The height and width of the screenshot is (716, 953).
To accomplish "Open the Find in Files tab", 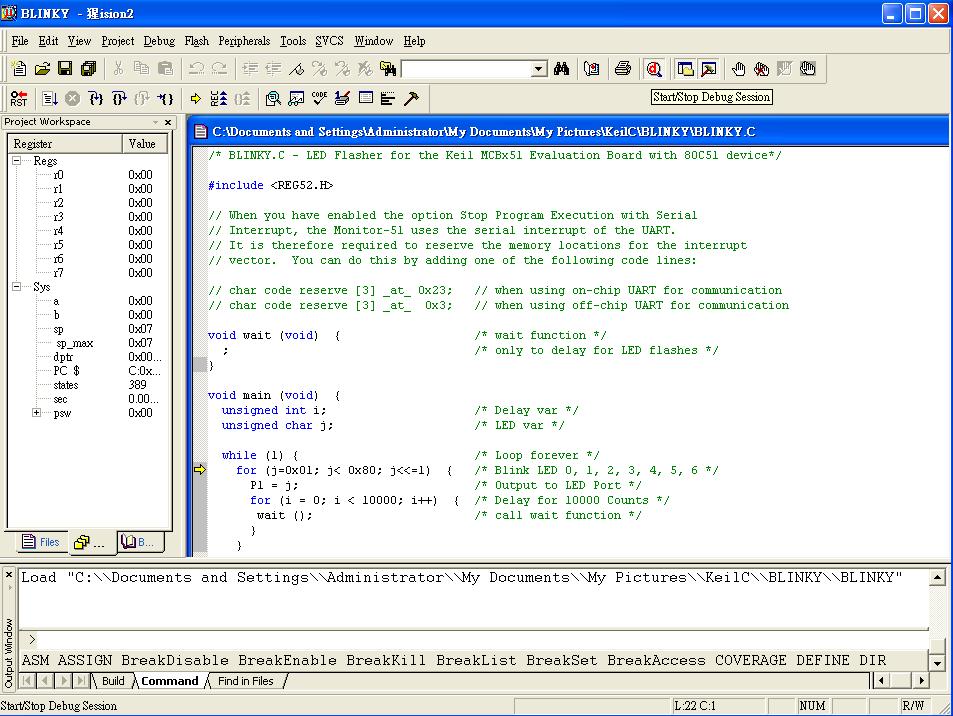I will point(245,681).
